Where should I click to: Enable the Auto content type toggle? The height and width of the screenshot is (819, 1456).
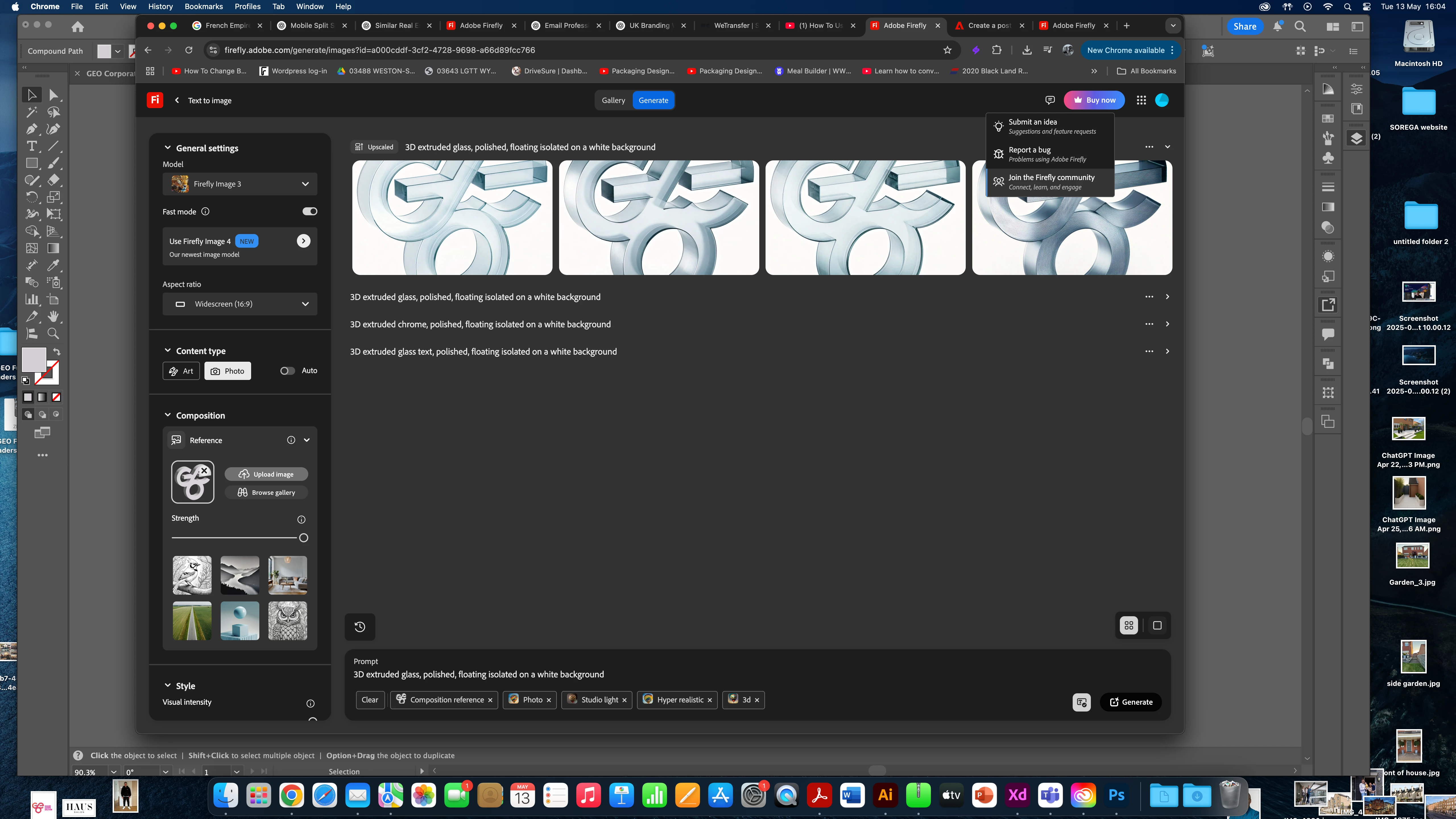288,371
